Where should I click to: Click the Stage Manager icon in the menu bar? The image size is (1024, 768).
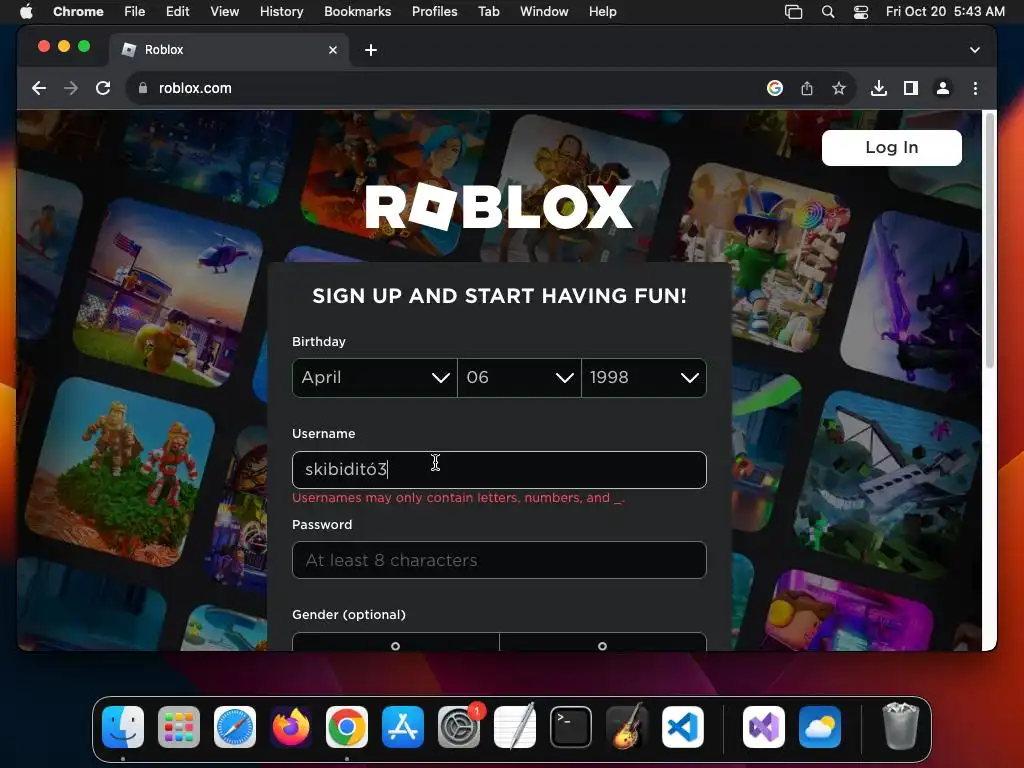pos(793,11)
